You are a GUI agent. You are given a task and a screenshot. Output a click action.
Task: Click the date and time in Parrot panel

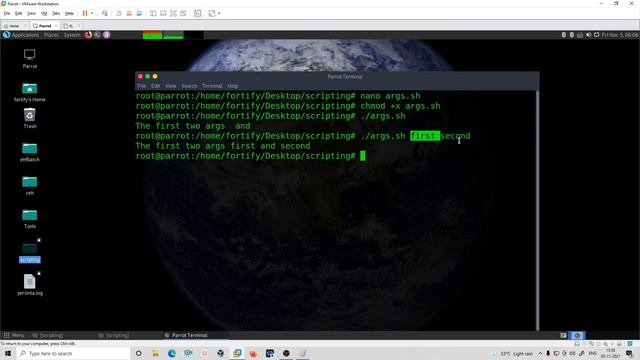[620, 35]
